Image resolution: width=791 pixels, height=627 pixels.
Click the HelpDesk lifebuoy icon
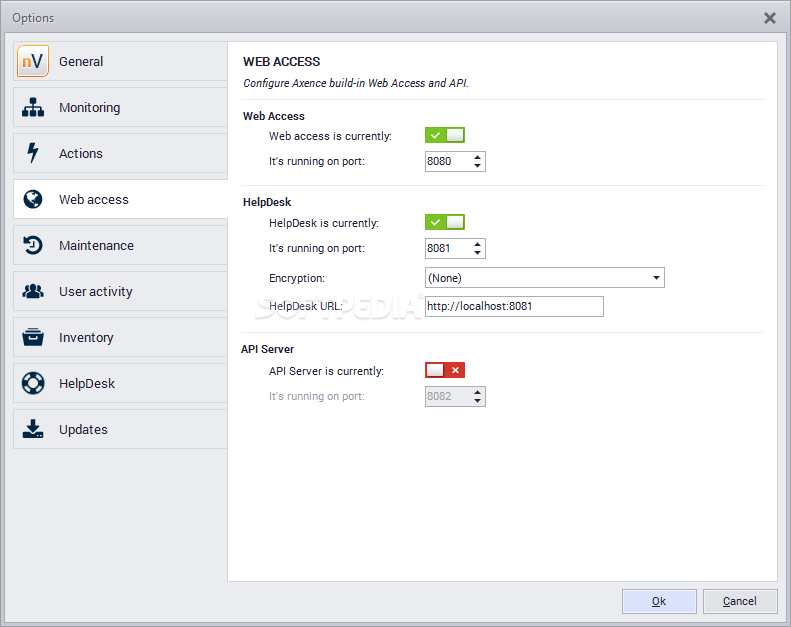click(33, 383)
